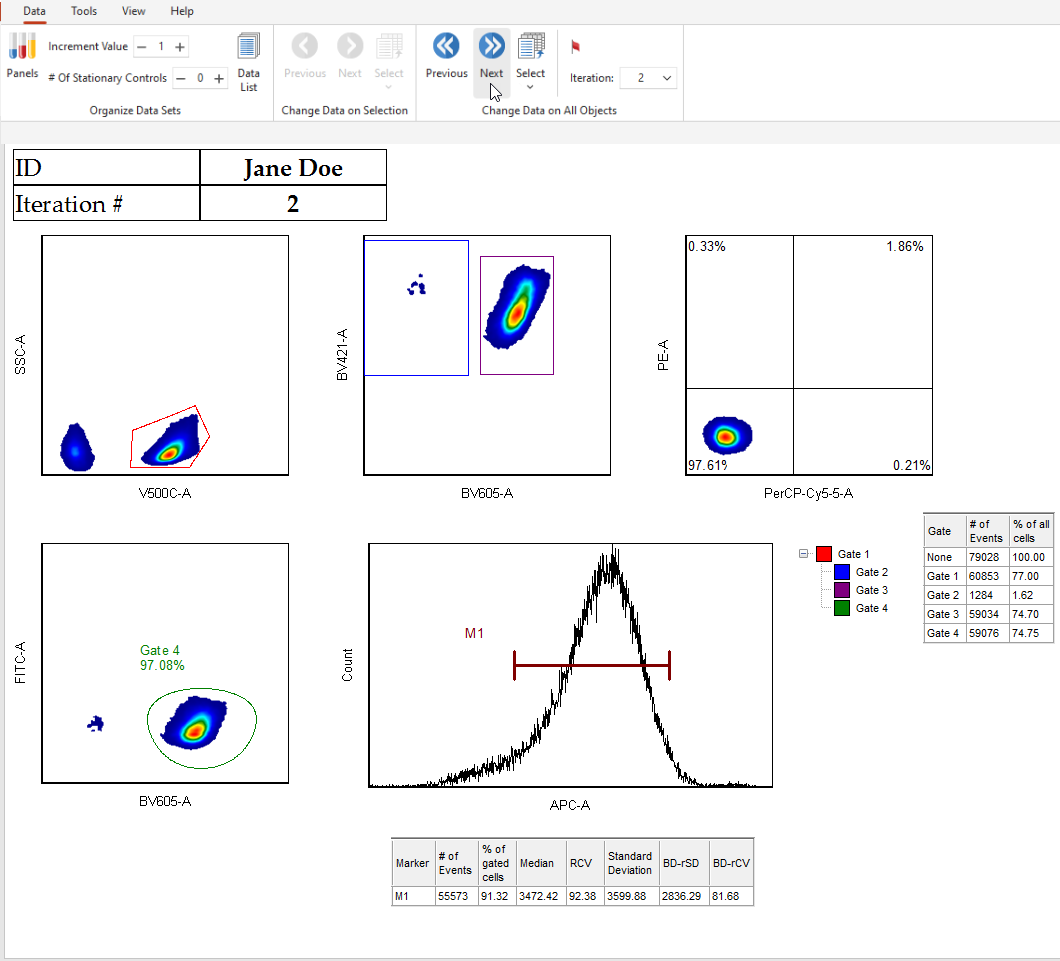Click the red flag icon
The width and height of the screenshot is (1060, 961).
576,47
